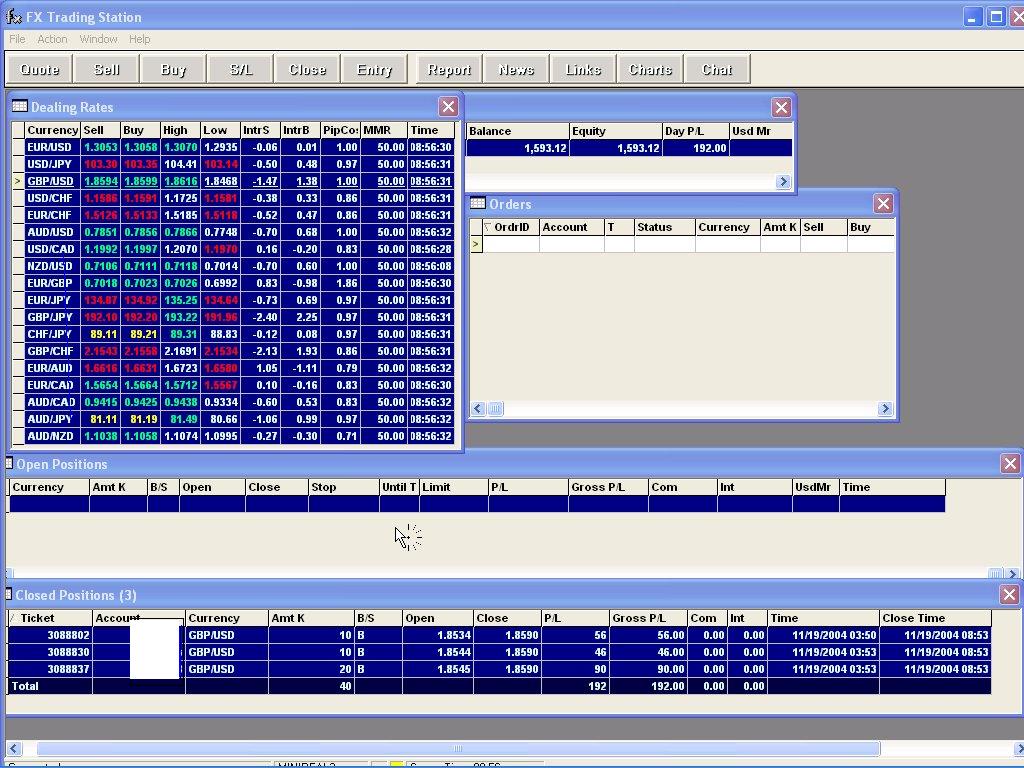Maximize the FX Trading Station window
The image size is (1024, 768).
[996, 16]
